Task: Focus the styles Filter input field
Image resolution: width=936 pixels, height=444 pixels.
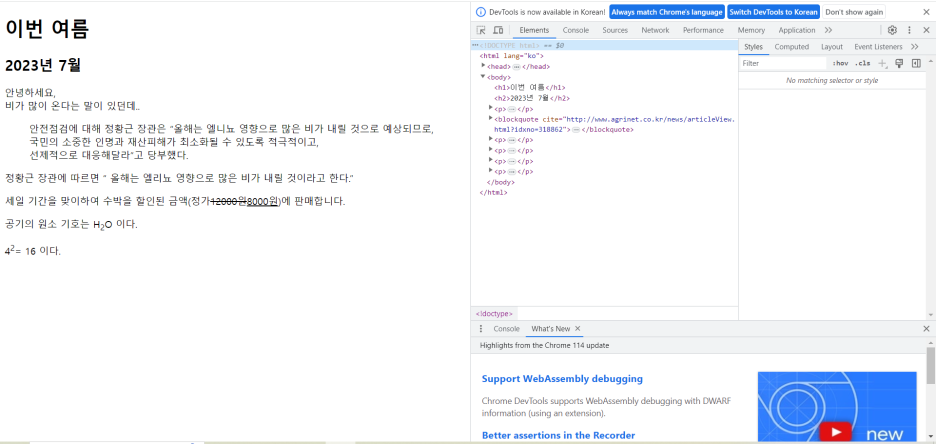Action: coord(782,63)
